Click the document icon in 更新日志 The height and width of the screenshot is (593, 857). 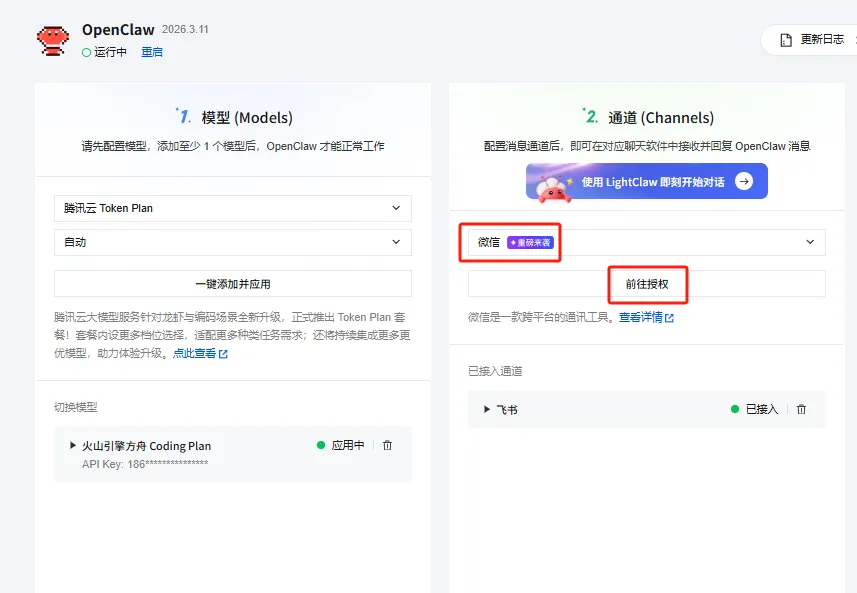pos(786,40)
